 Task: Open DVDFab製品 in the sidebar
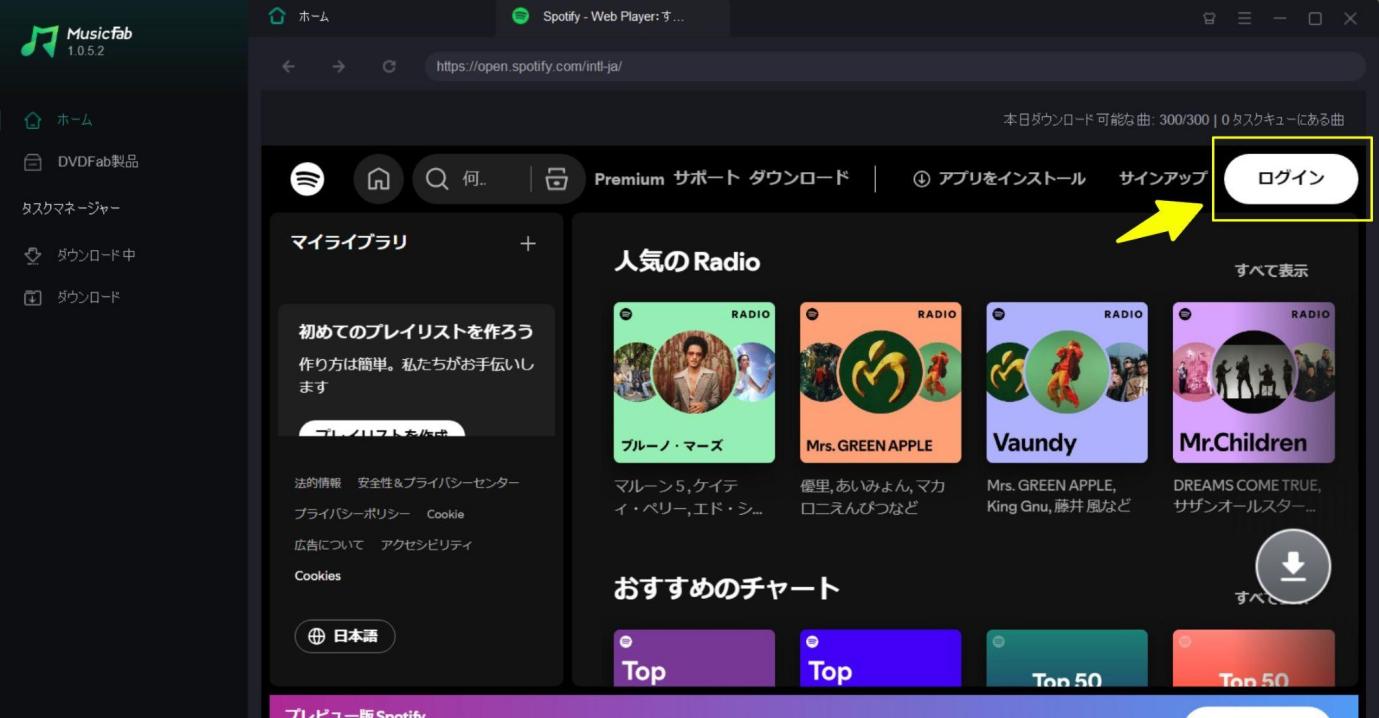pos(81,162)
